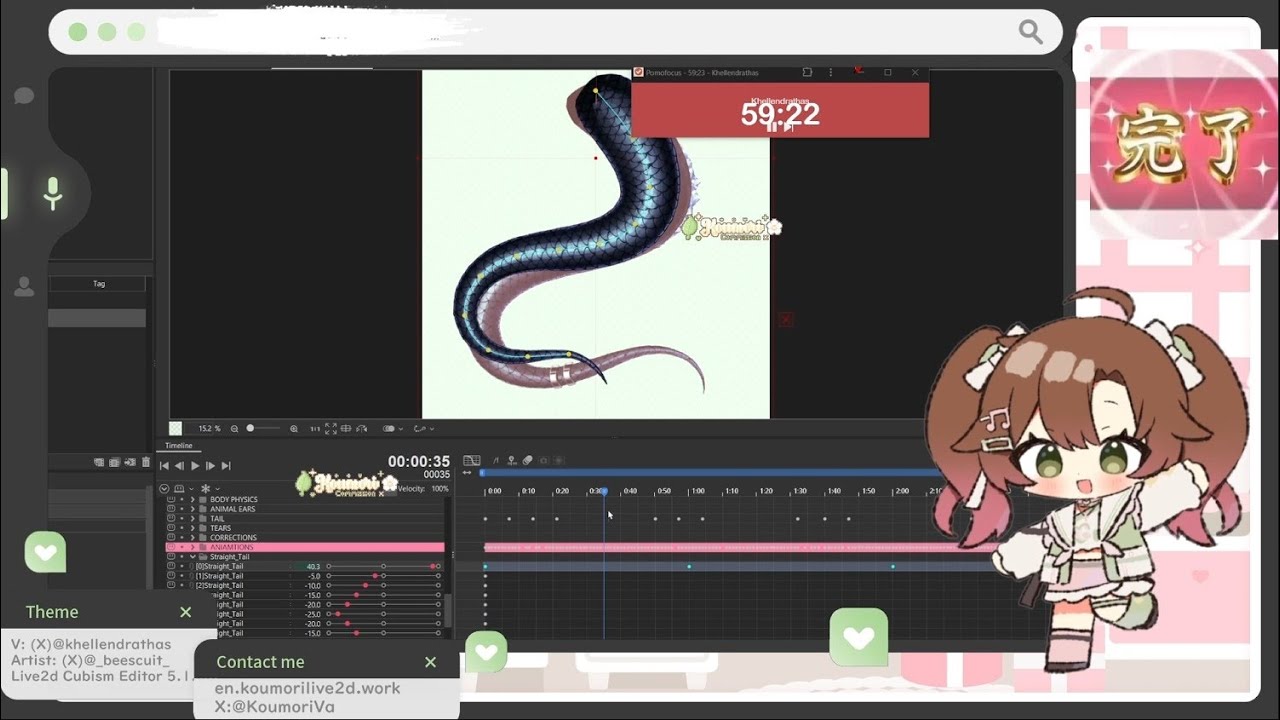The height and width of the screenshot is (720, 1280).
Task: Toggle the track icon of the [0]Straight_Tail row
Action: [x=171, y=566]
